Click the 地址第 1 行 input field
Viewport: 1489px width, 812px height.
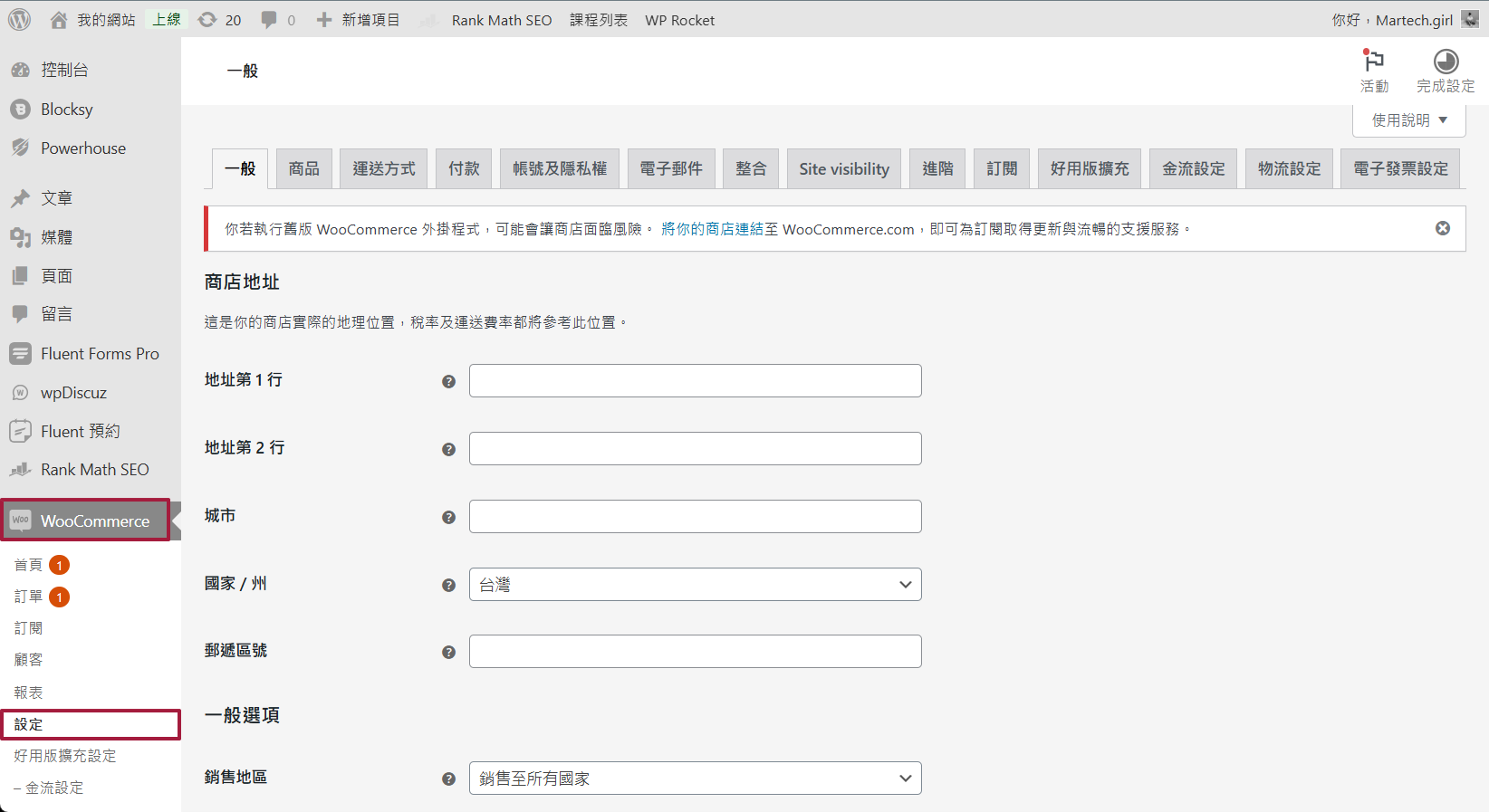(696, 380)
